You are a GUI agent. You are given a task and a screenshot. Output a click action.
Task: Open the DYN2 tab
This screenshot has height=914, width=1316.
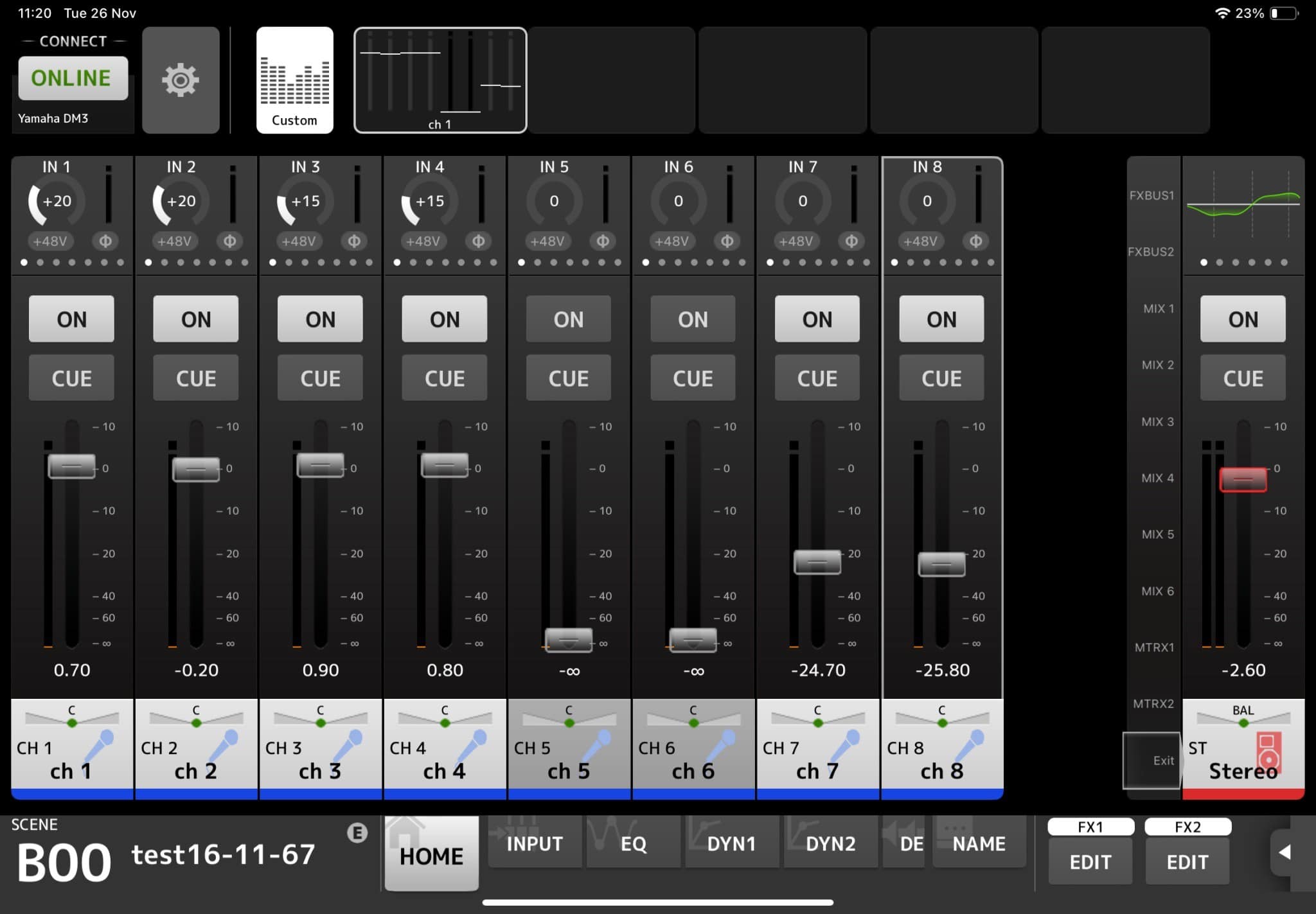(x=830, y=843)
